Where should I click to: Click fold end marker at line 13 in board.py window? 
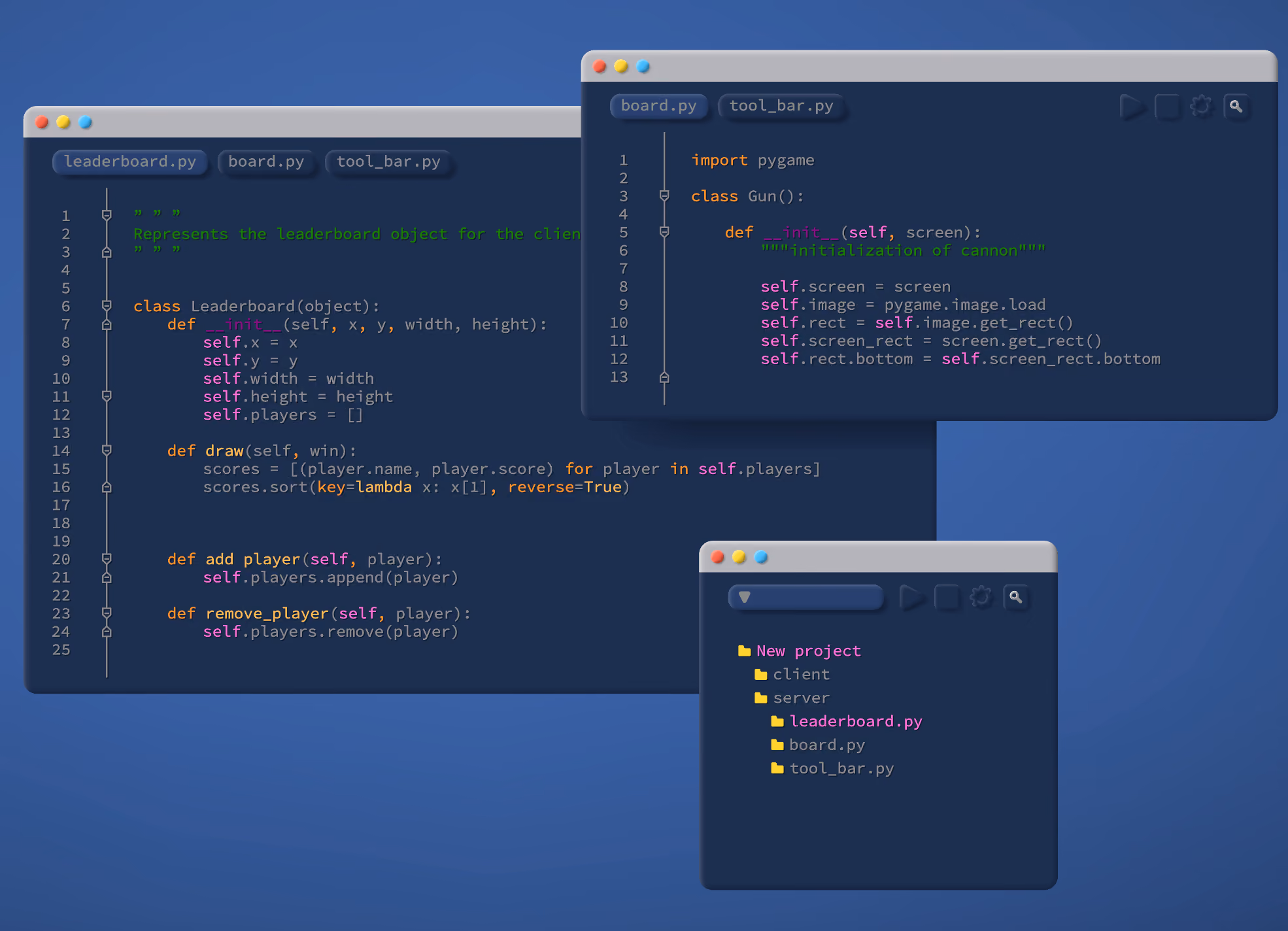664,377
